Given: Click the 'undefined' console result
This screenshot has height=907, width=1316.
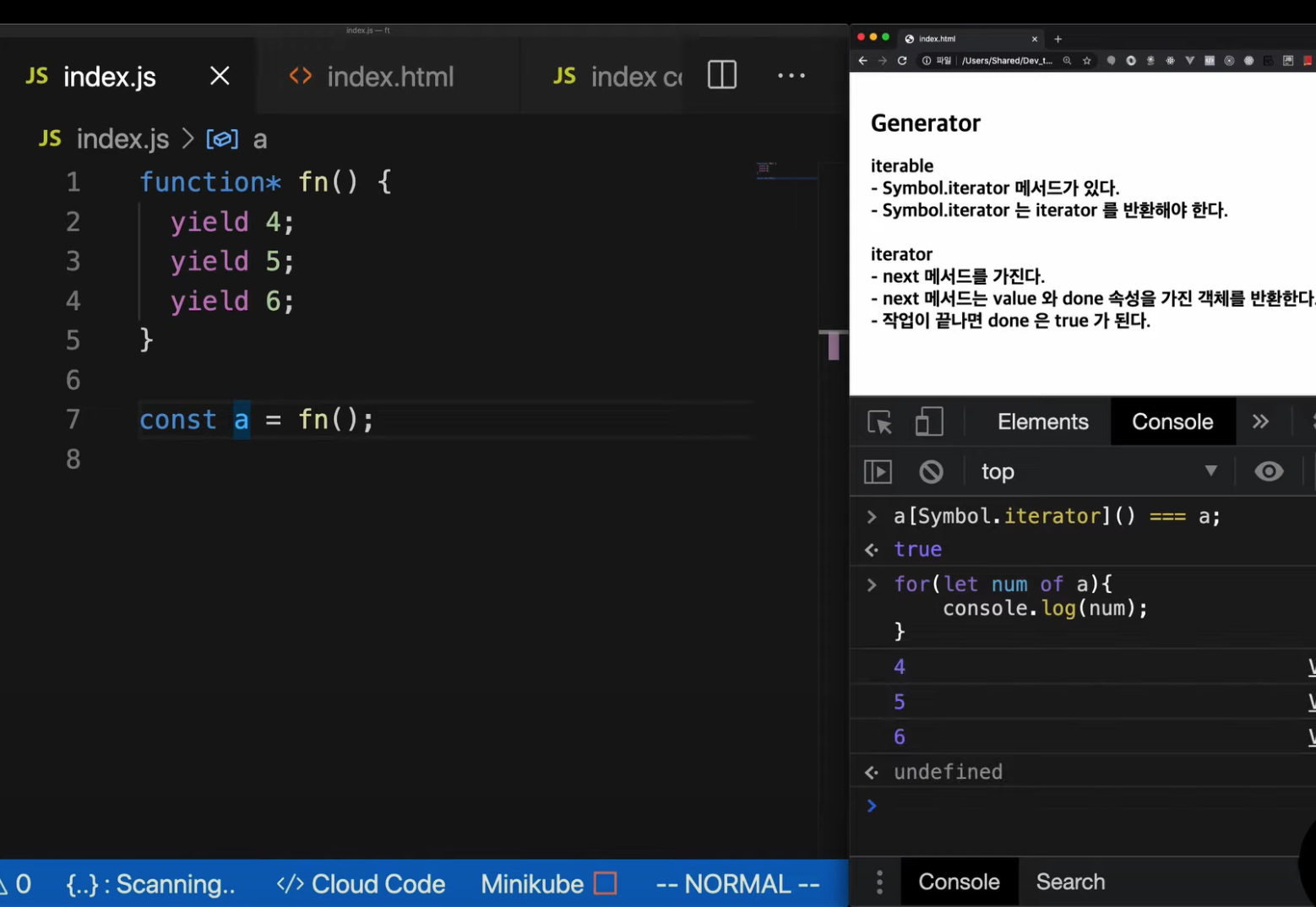Looking at the screenshot, I should click(x=948, y=772).
